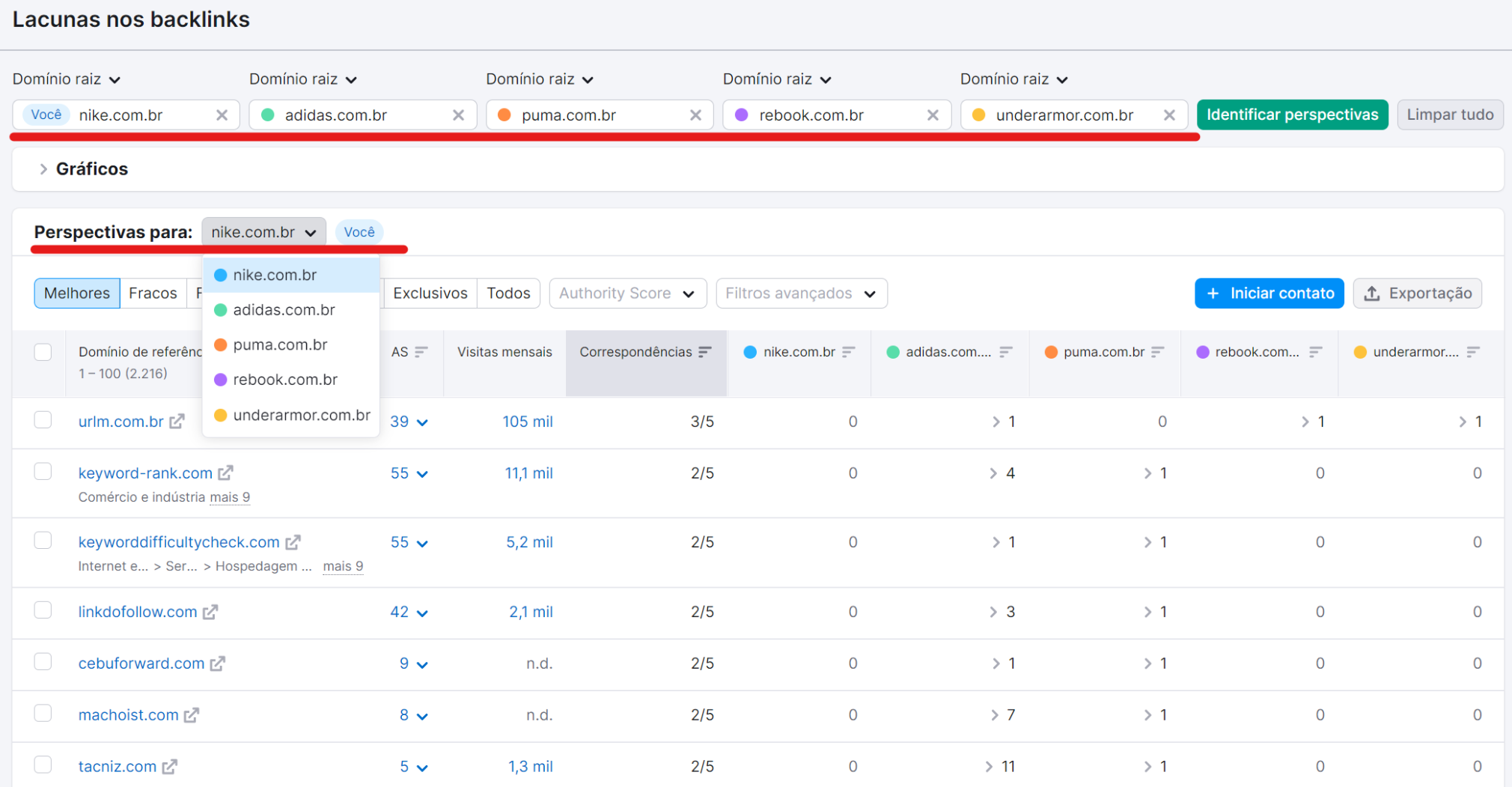Open the keyword-rank.com domain link
Viewport: 1512px width, 787px height.
coord(145,473)
